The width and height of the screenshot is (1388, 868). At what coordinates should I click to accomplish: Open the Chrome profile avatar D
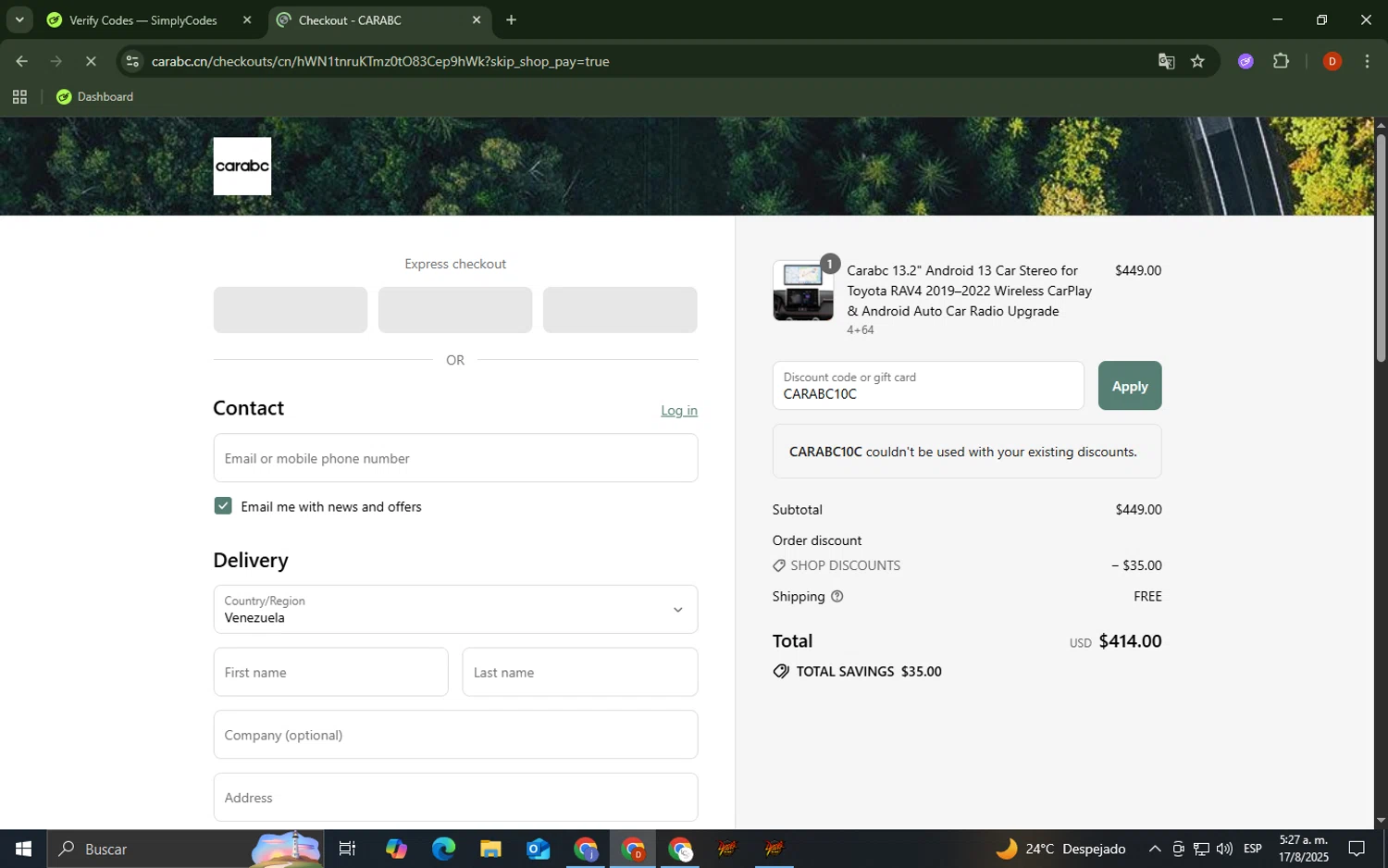click(1332, 62)
